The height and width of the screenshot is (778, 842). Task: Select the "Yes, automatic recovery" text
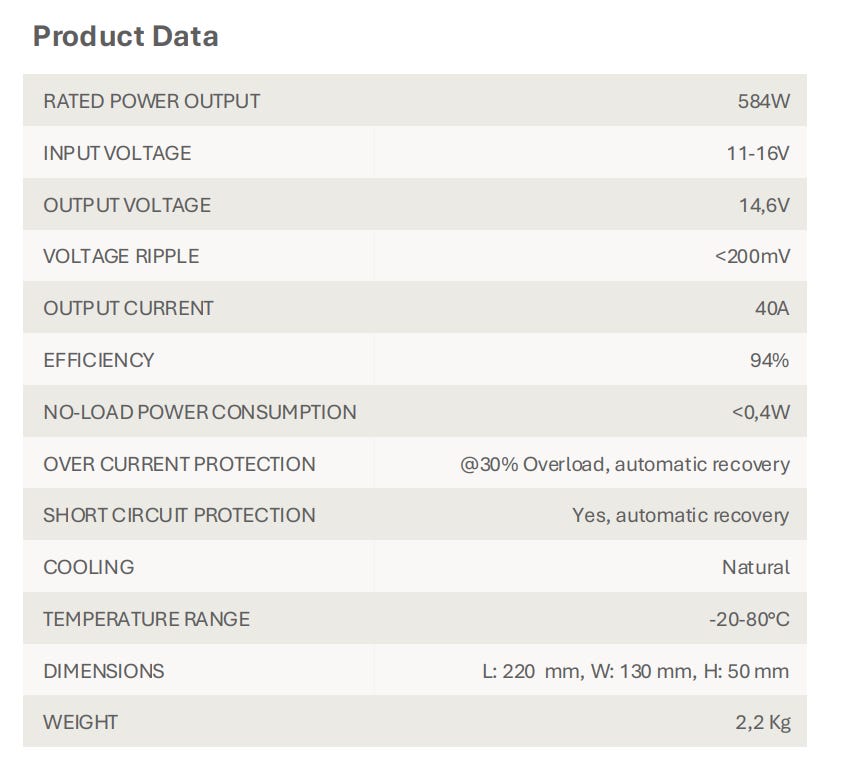pos(680,515)
